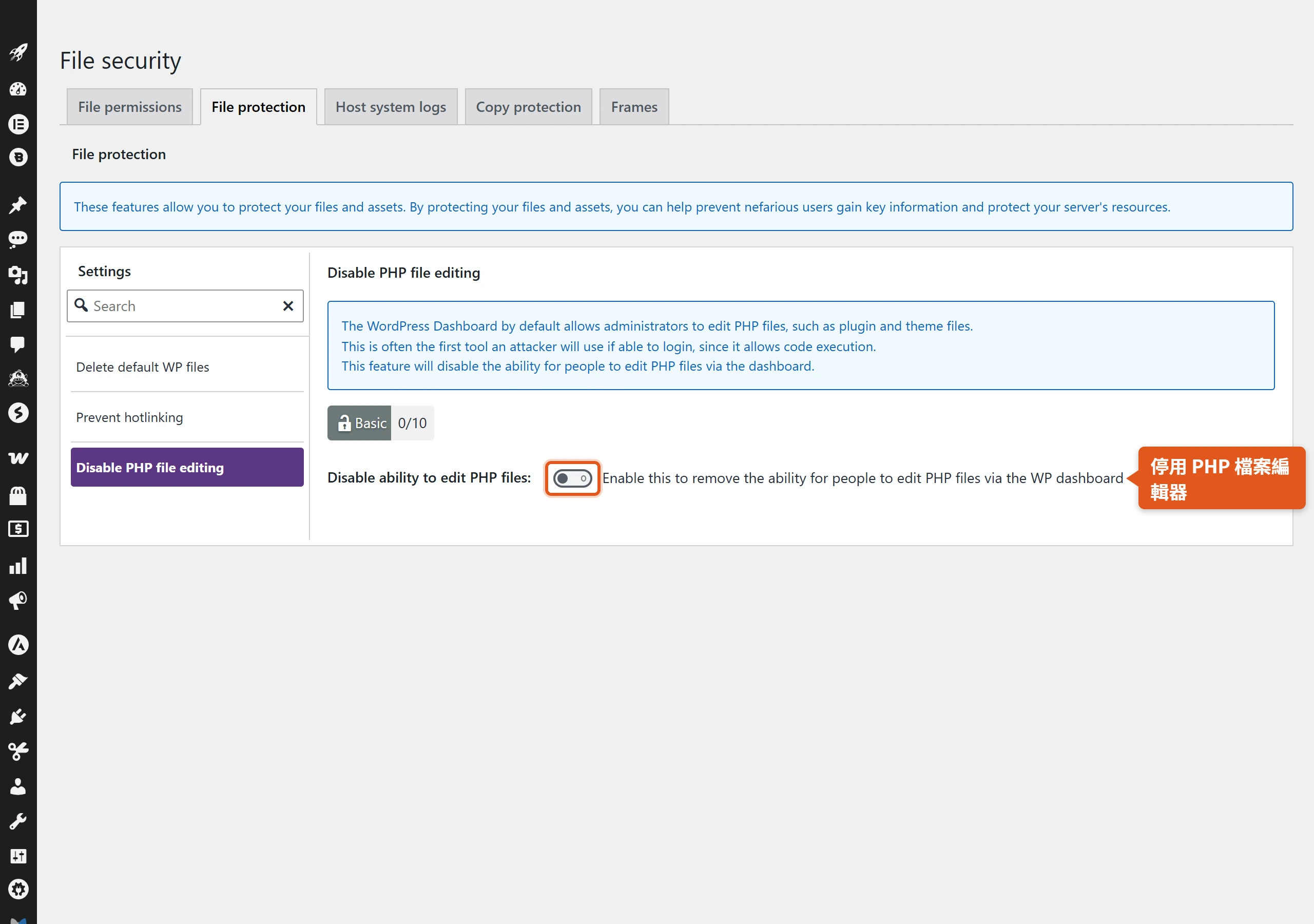
Task: Open the shopping bag Products icon
Action: [18, 495]
